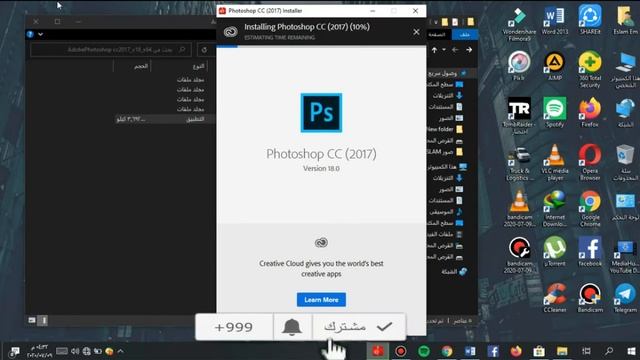This screenshot has width=640, height=360.
Task: Select VLC media player desktop icon
Action: click(x=555, y=162)
